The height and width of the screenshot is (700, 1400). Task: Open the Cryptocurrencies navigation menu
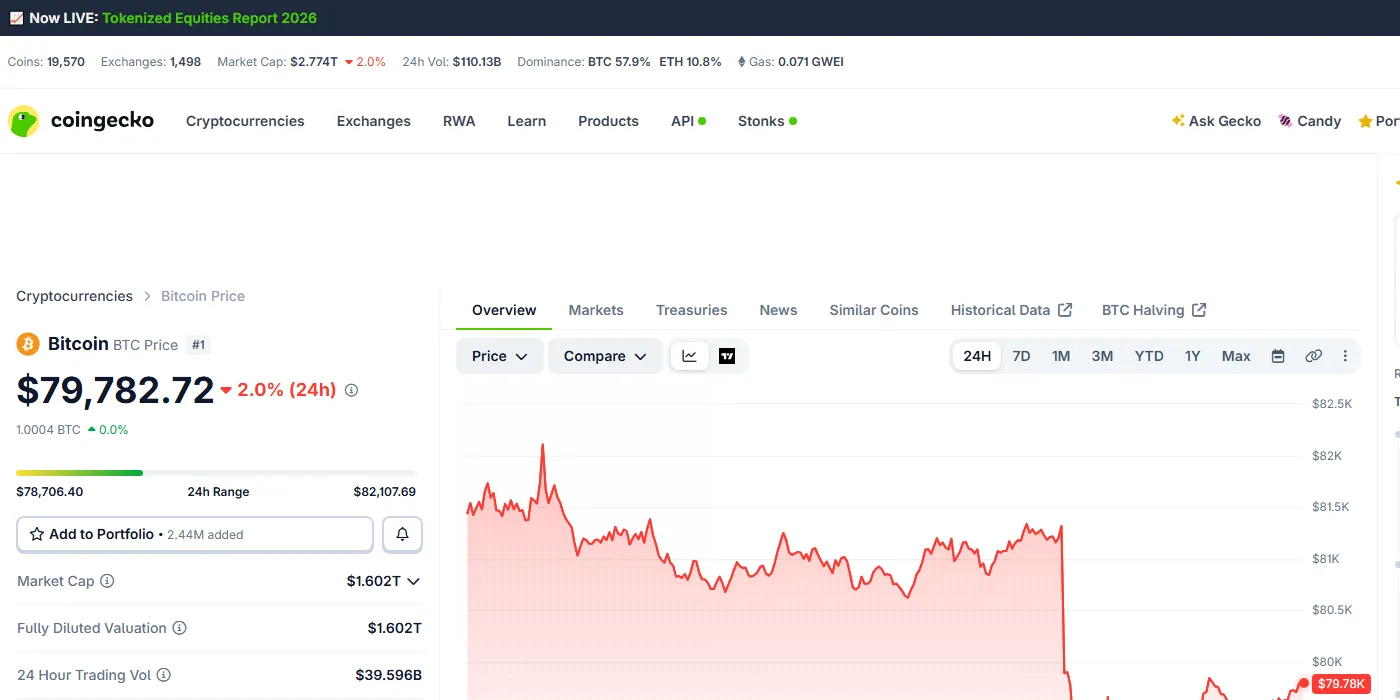coord(245,121)
